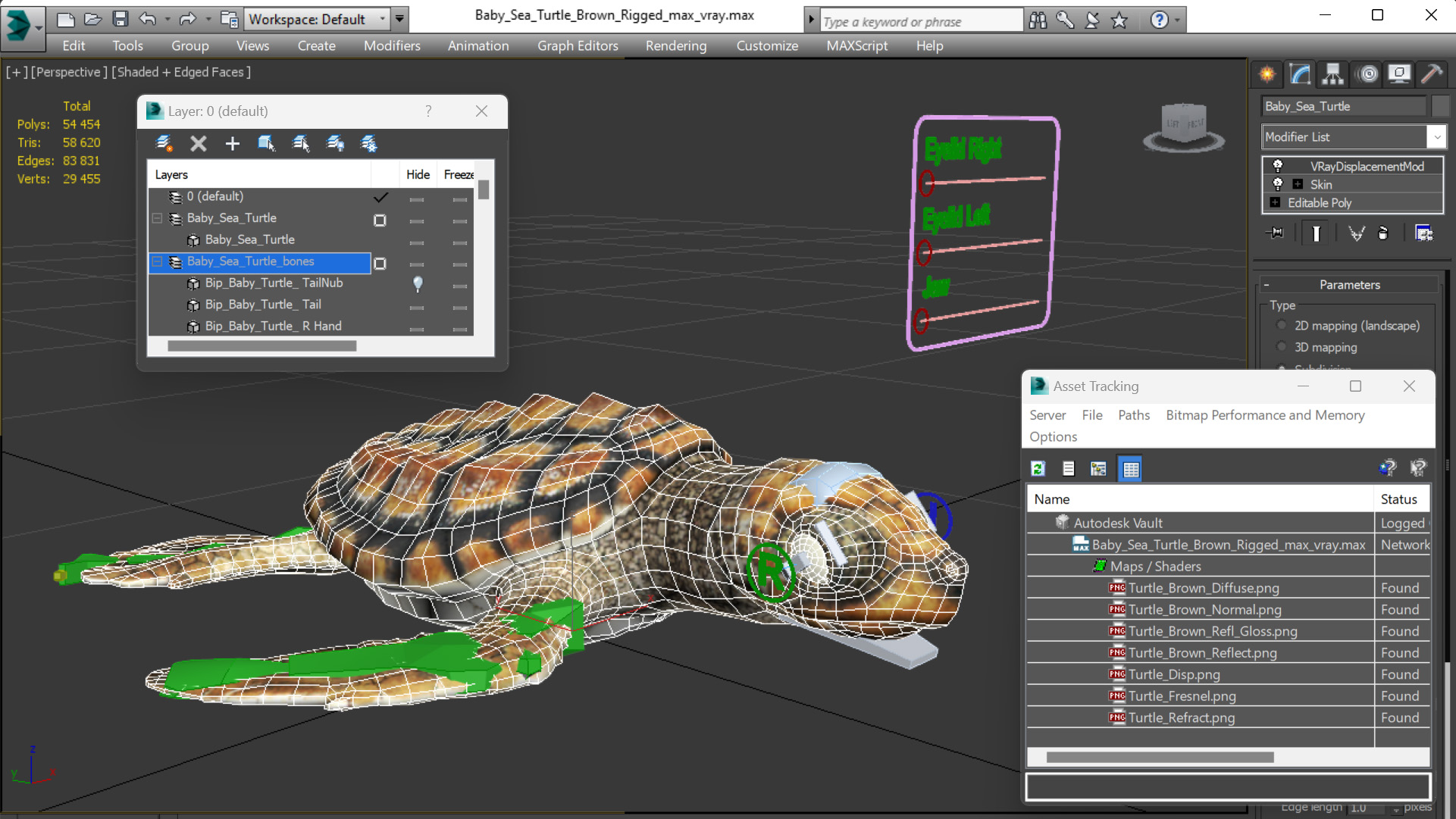Click the Create New Layer icon

click(x=164, y=143)
